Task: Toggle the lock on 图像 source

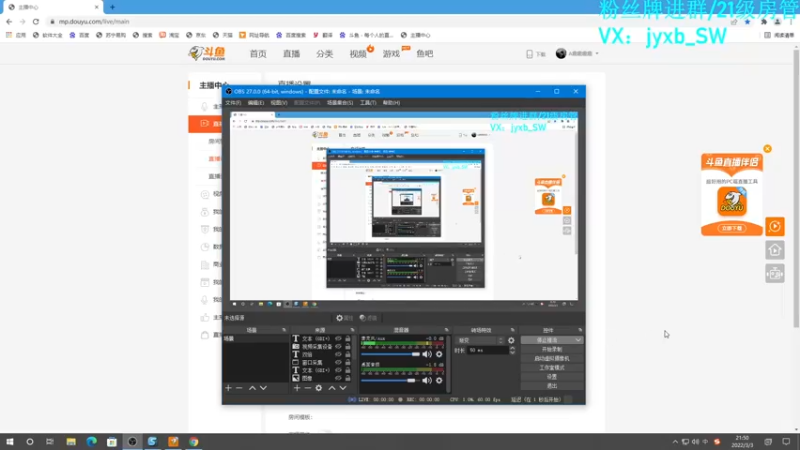Action: pos(348,378)
